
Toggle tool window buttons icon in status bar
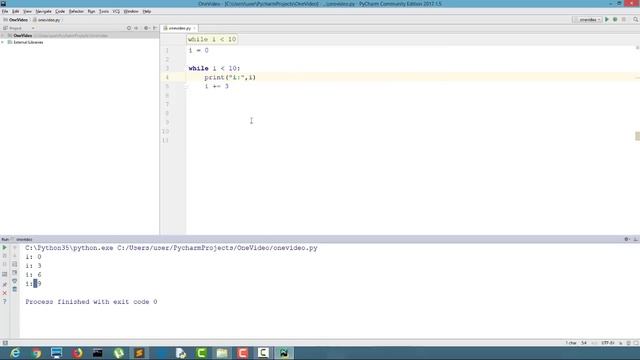coord(5,343)
